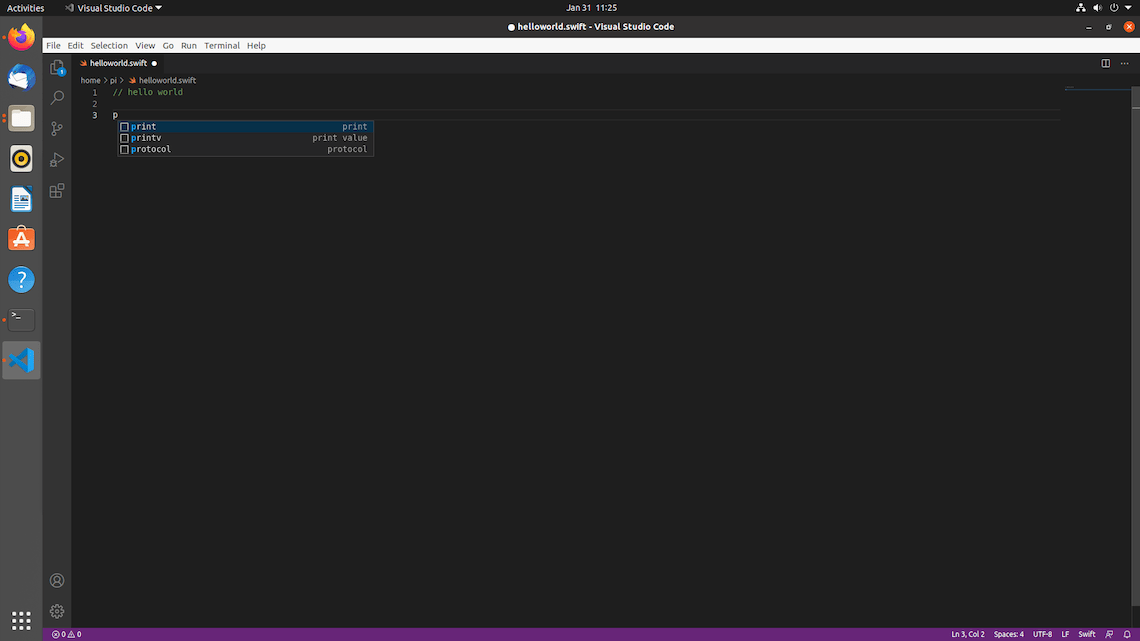Launch Thunderbird mail from the dock

click(21, 77)
